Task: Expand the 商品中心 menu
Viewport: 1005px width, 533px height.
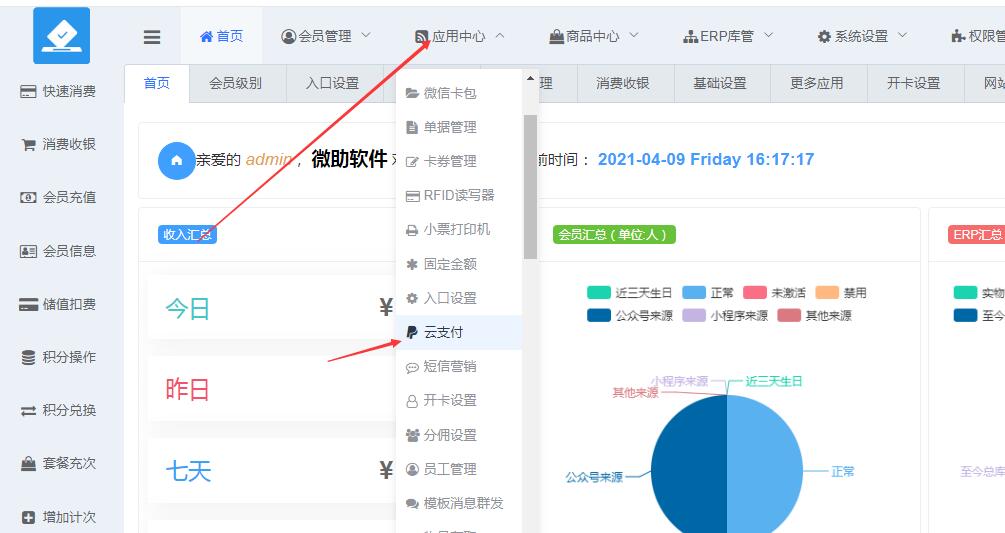Action: point(594,36)
